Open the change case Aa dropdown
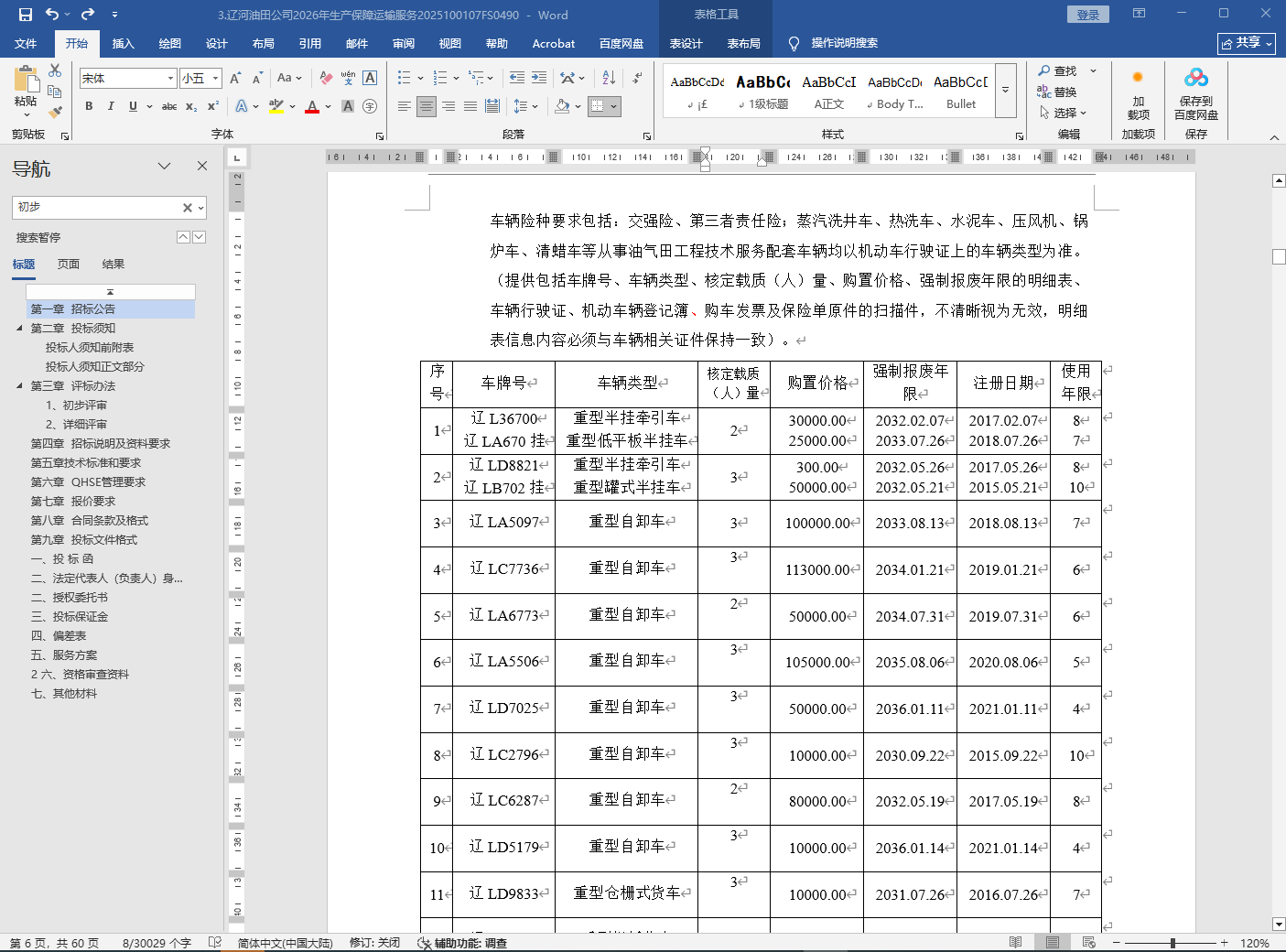 [x=289, y=79]
